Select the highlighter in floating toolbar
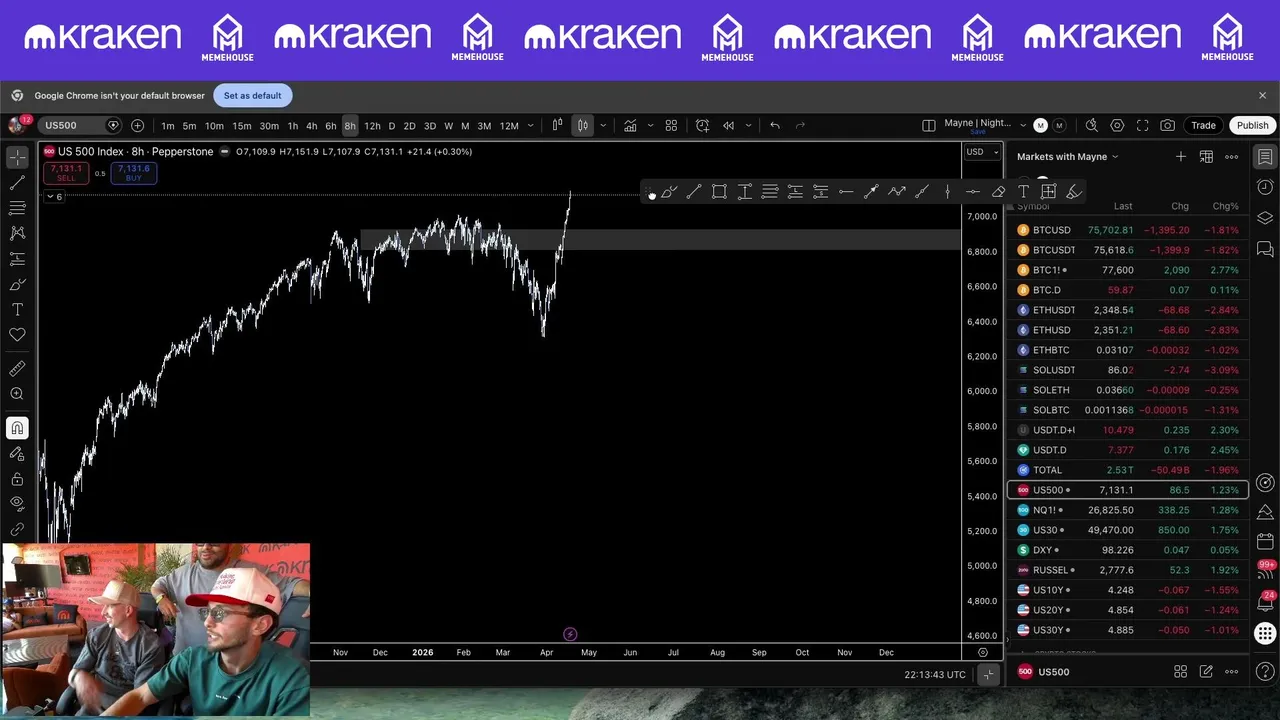This screenshot has width=1280, height=720. 1074,192
